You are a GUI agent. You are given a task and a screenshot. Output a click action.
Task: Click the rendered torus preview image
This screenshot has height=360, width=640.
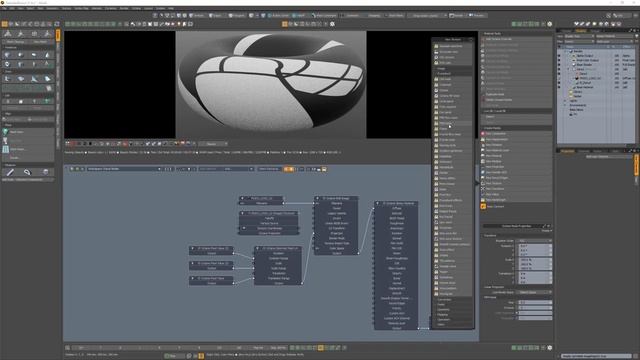271,84
